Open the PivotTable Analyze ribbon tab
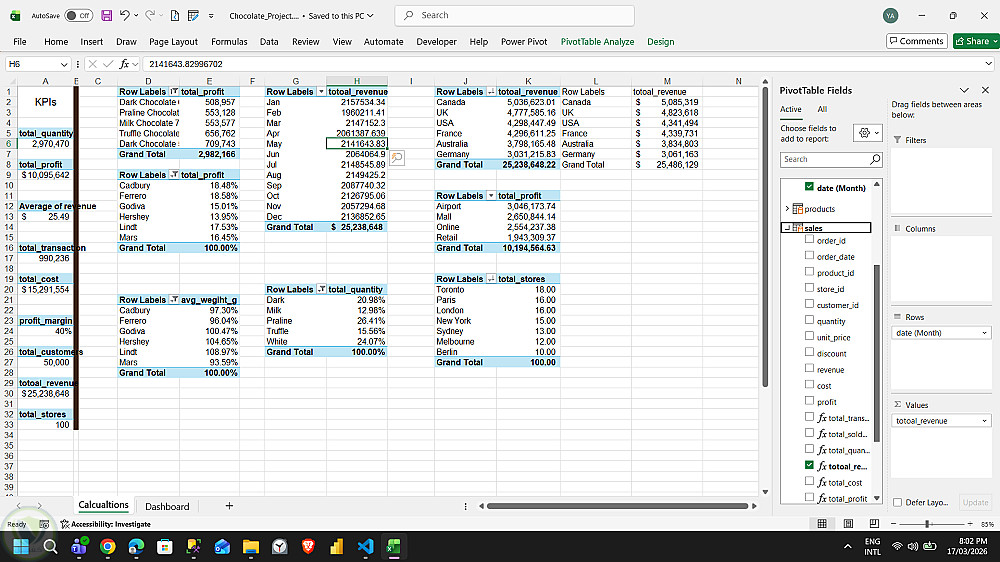 (x=598, y=41)
